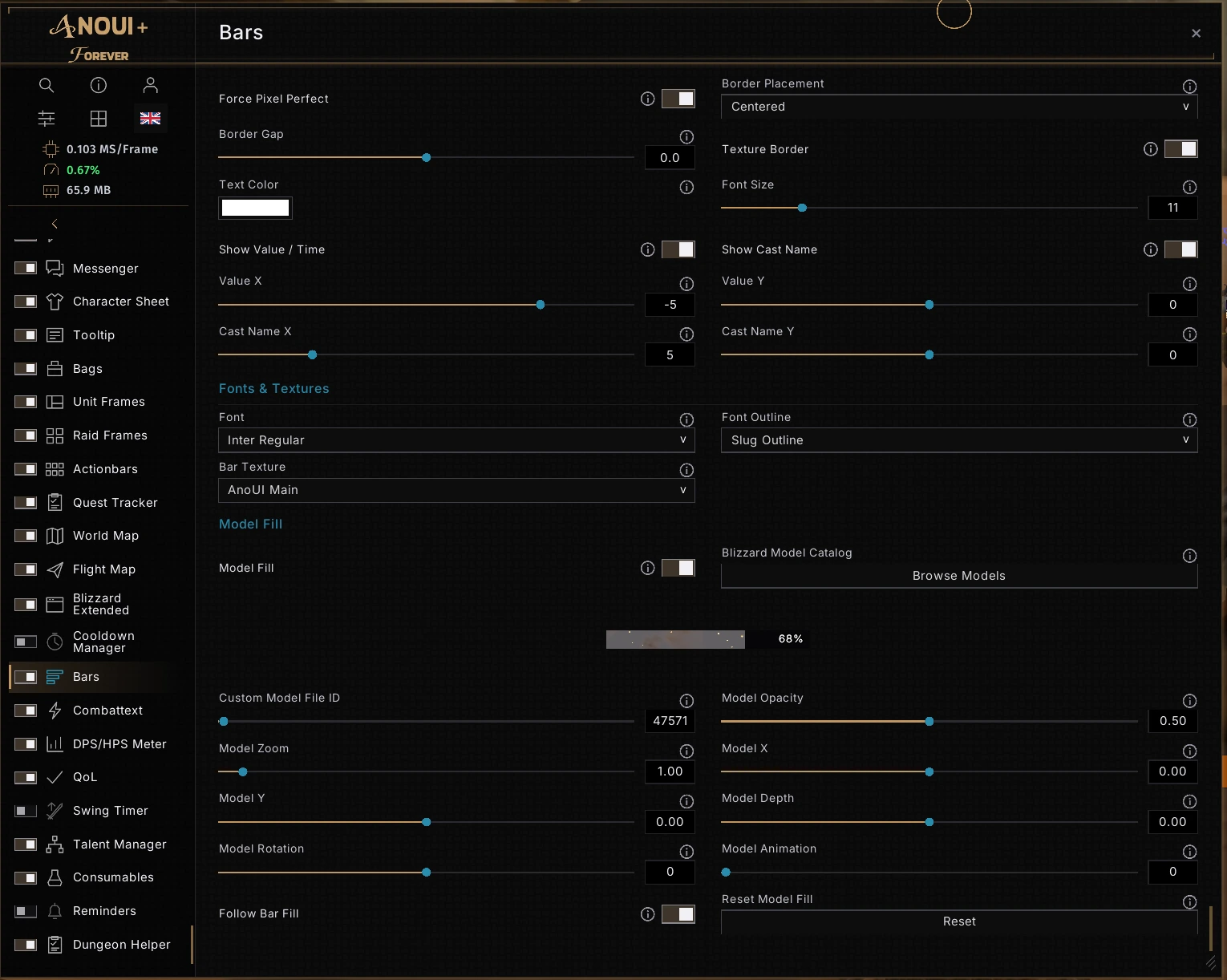1227x980 pixels.
Task: Click the World Map icon
Action: pos(55,536)
